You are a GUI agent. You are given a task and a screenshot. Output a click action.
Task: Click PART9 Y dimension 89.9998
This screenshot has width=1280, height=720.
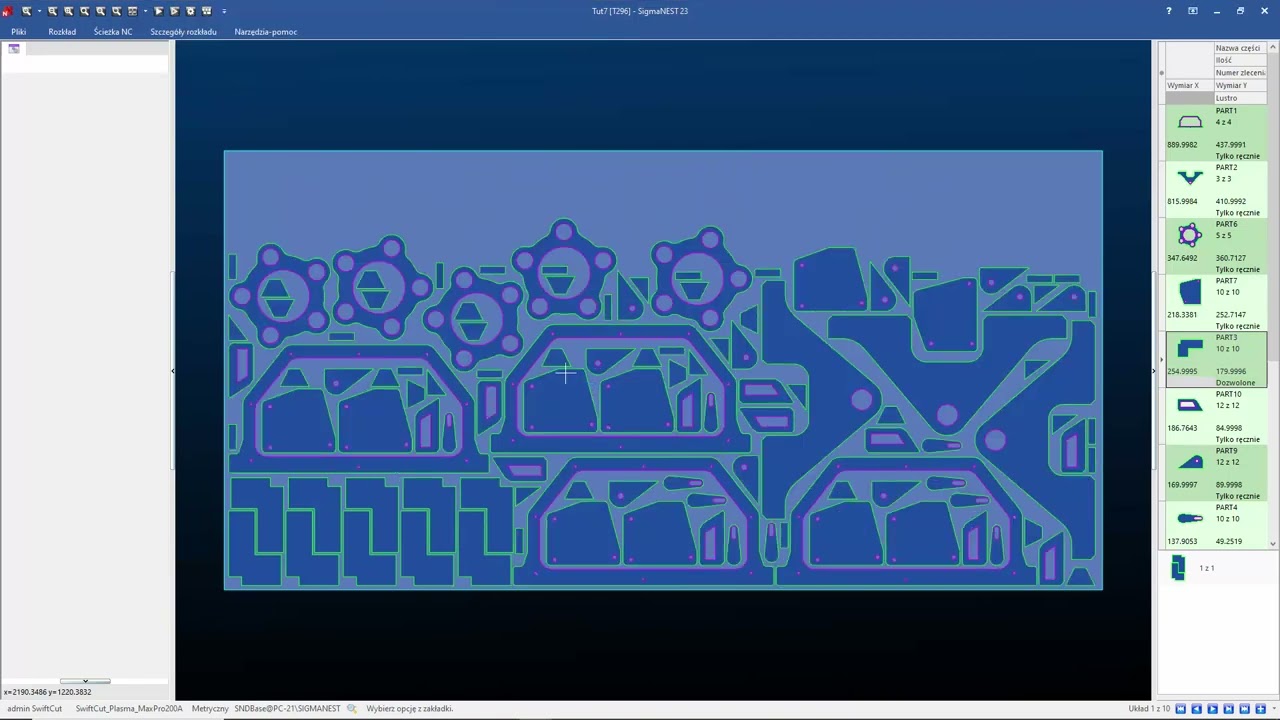click(x=1229, y=485)
